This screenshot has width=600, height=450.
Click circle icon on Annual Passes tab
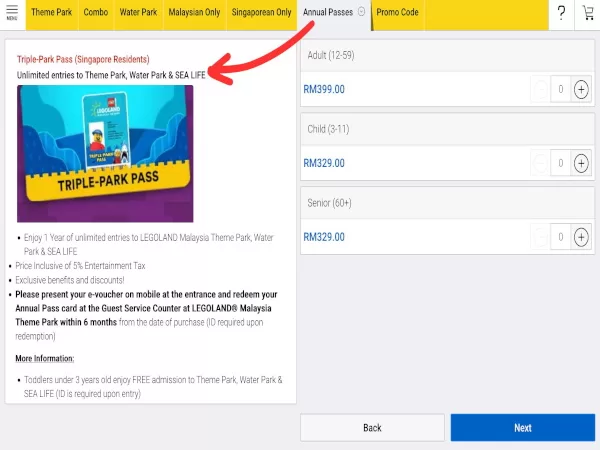click(361, 12)
